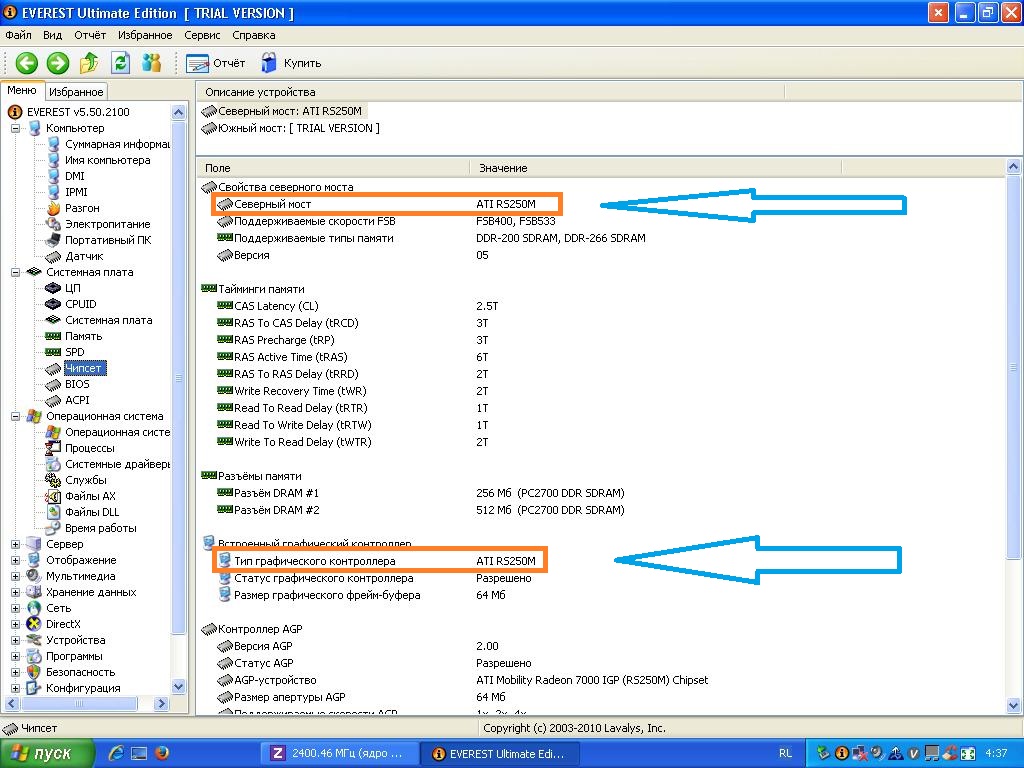Image resolution: width=1024 pixels, height=768 pixels.
Task: Open the Справка menu
Action: 253,35
